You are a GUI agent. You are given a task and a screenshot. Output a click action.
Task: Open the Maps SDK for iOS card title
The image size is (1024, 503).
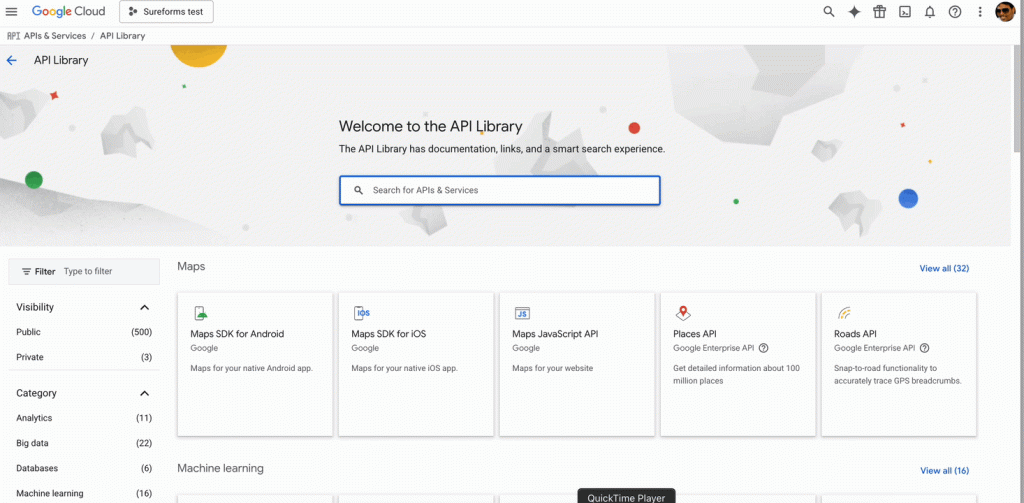[x=389, y=334]
